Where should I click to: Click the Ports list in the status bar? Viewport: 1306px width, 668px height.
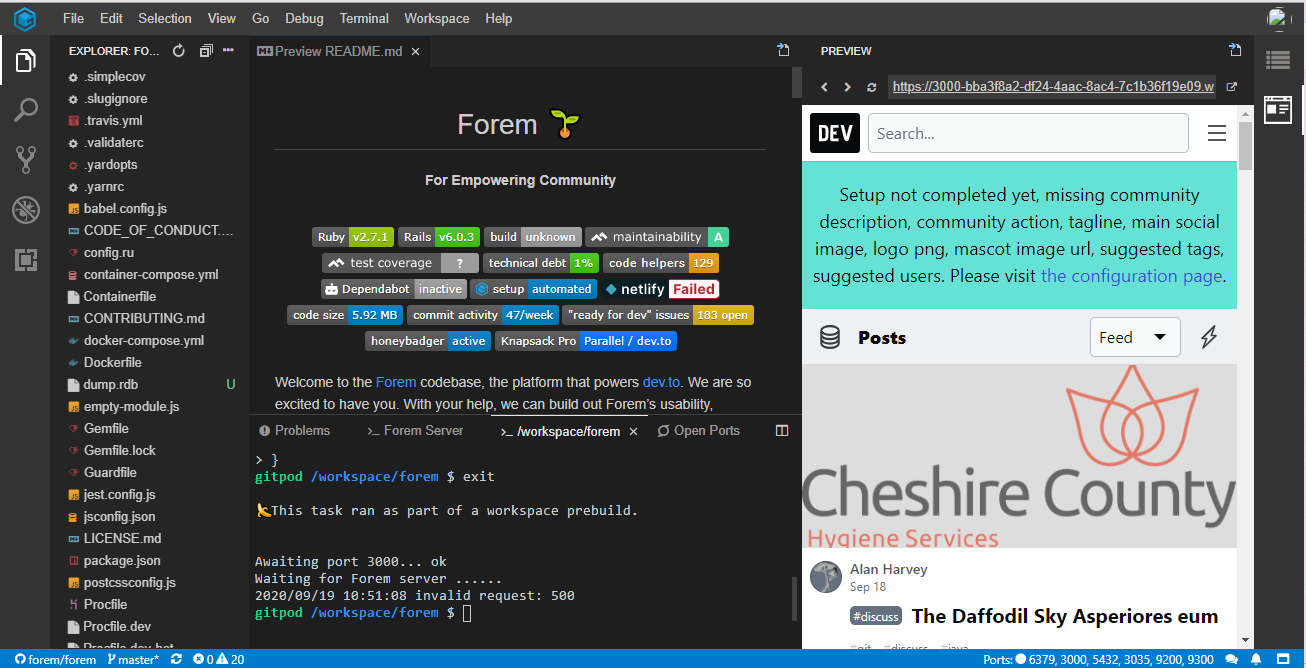coord(1098,659)
